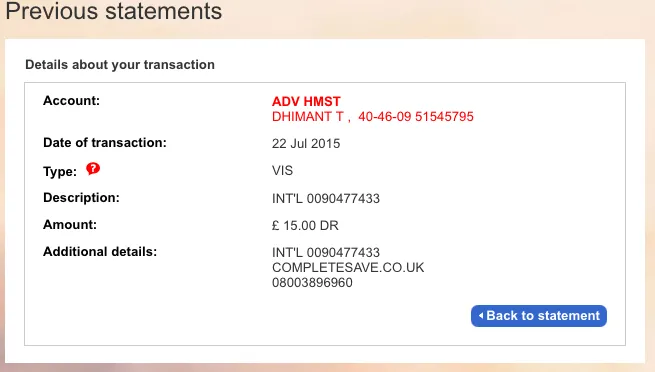Select the £ 15.00 DR amount
The height and width of the screenshot is (372, 655).
(x=305, y=225)
